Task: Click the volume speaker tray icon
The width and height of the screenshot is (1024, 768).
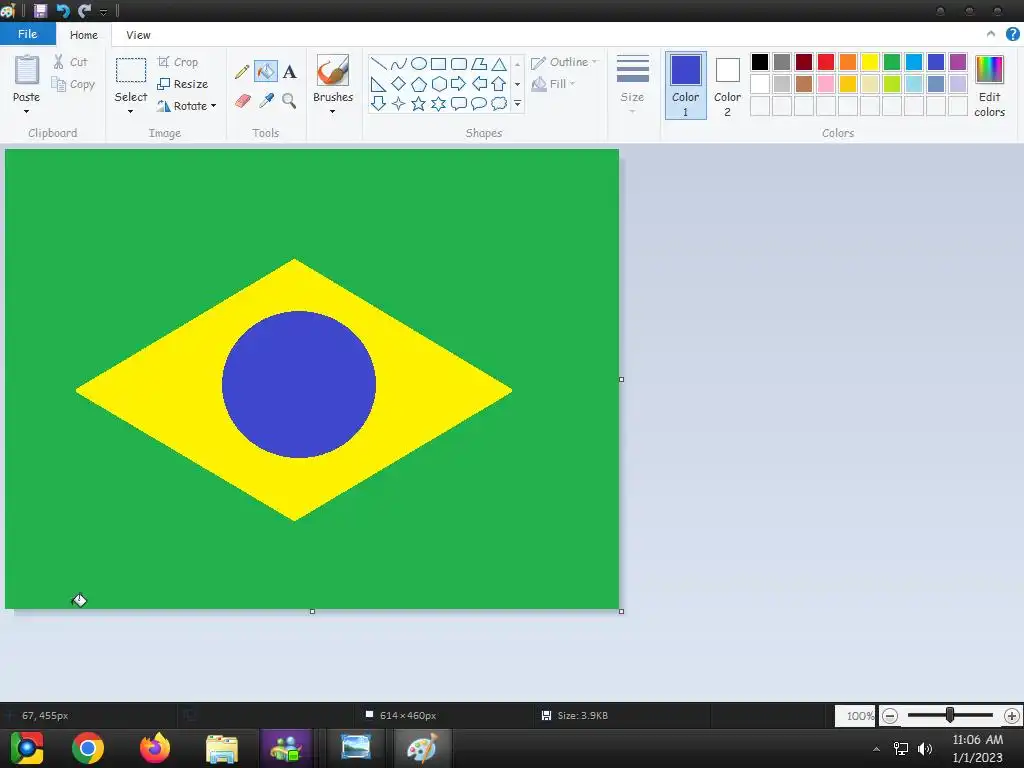Action: pyautogui.click(x=925, y=748)
